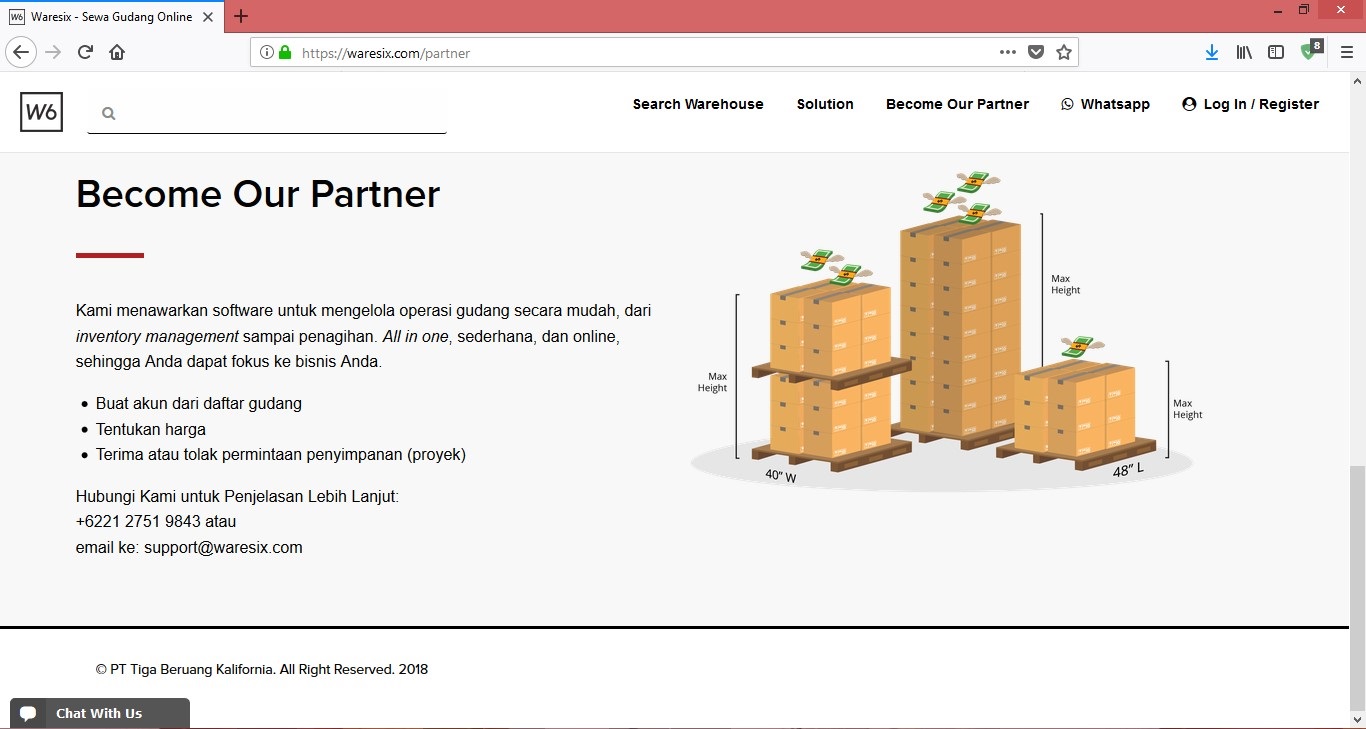1366x729 pixels.
Task: Toggle the sidebar view icon
Action: pyautogui.click(x=1276, y=53)
